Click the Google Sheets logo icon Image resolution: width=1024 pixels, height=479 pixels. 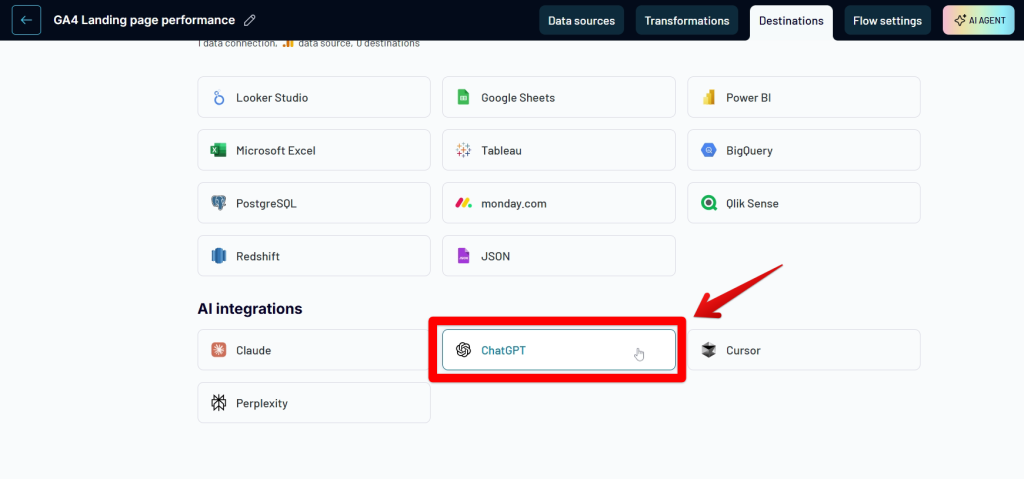tap(463, 97)
